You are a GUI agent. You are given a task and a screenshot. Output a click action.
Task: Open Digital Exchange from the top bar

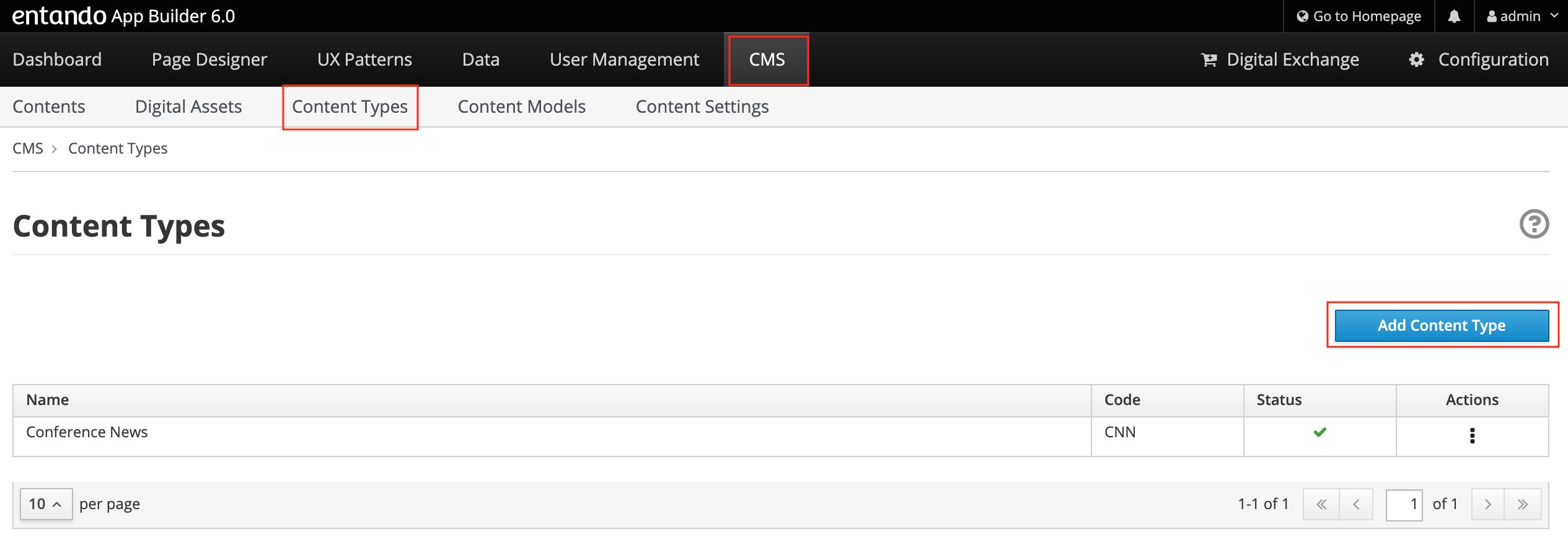(1280, 59)
